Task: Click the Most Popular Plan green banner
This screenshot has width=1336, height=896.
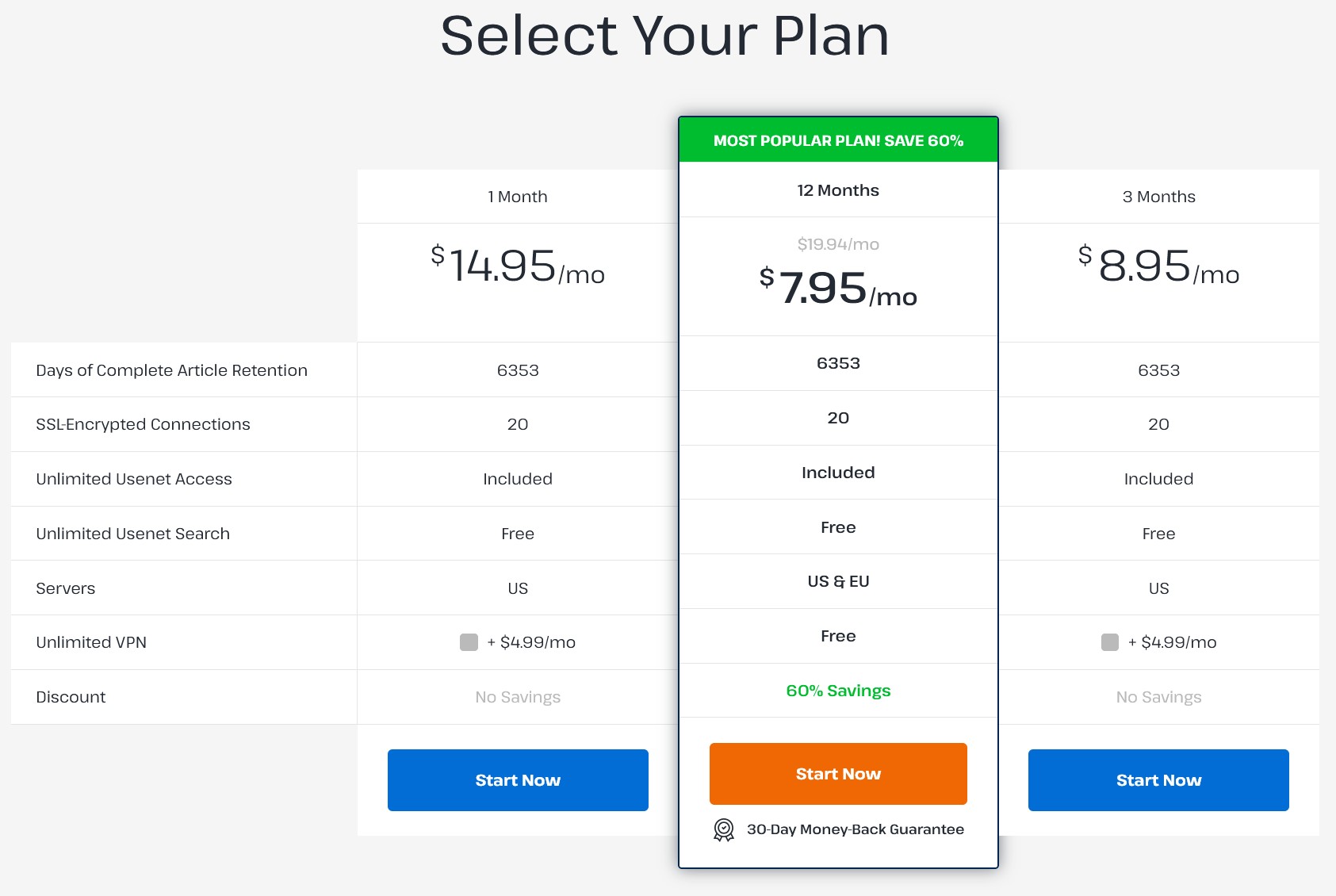Action: pos(838,140)
